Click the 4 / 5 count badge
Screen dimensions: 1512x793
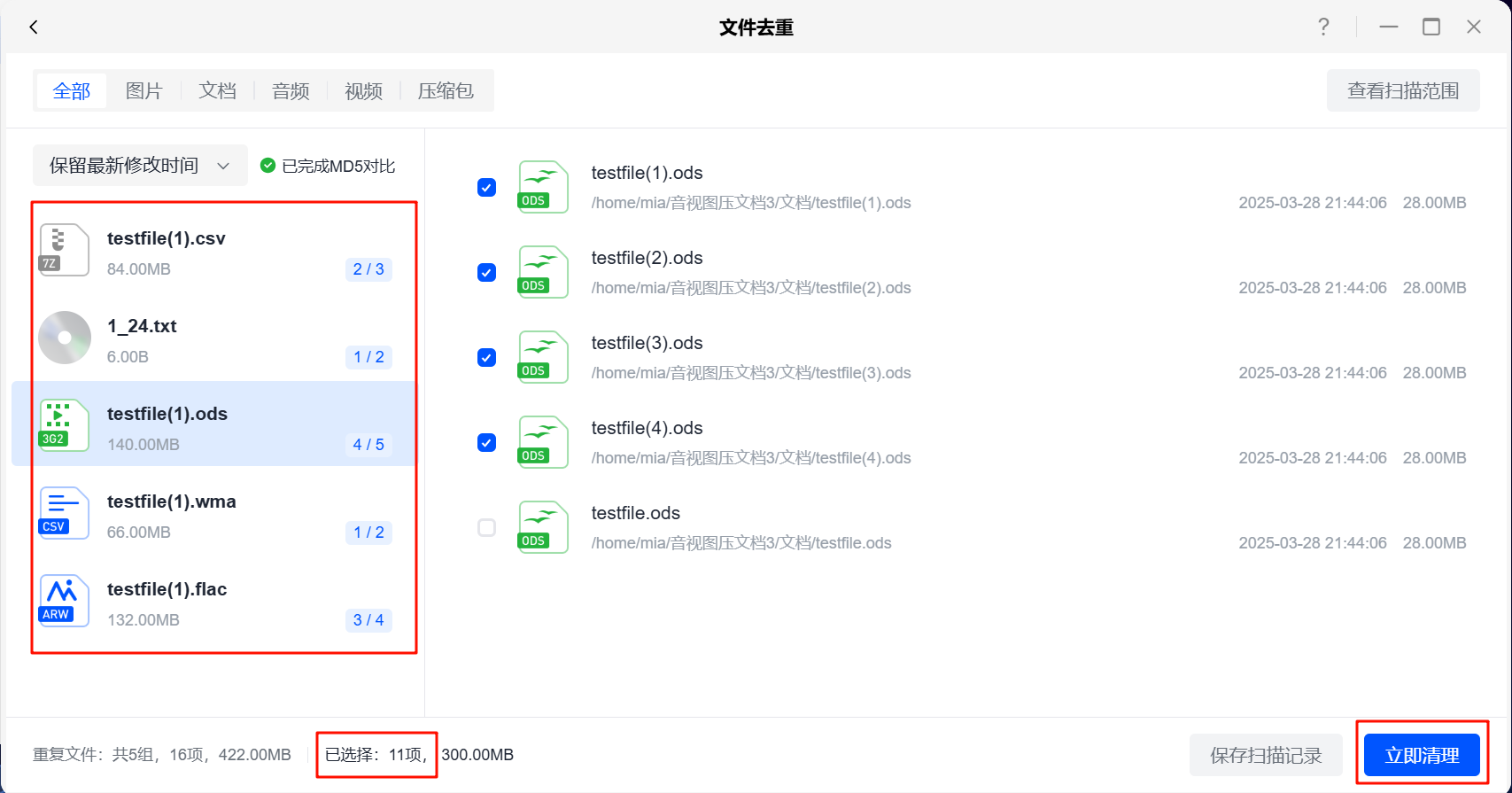[x=368, y=445]
